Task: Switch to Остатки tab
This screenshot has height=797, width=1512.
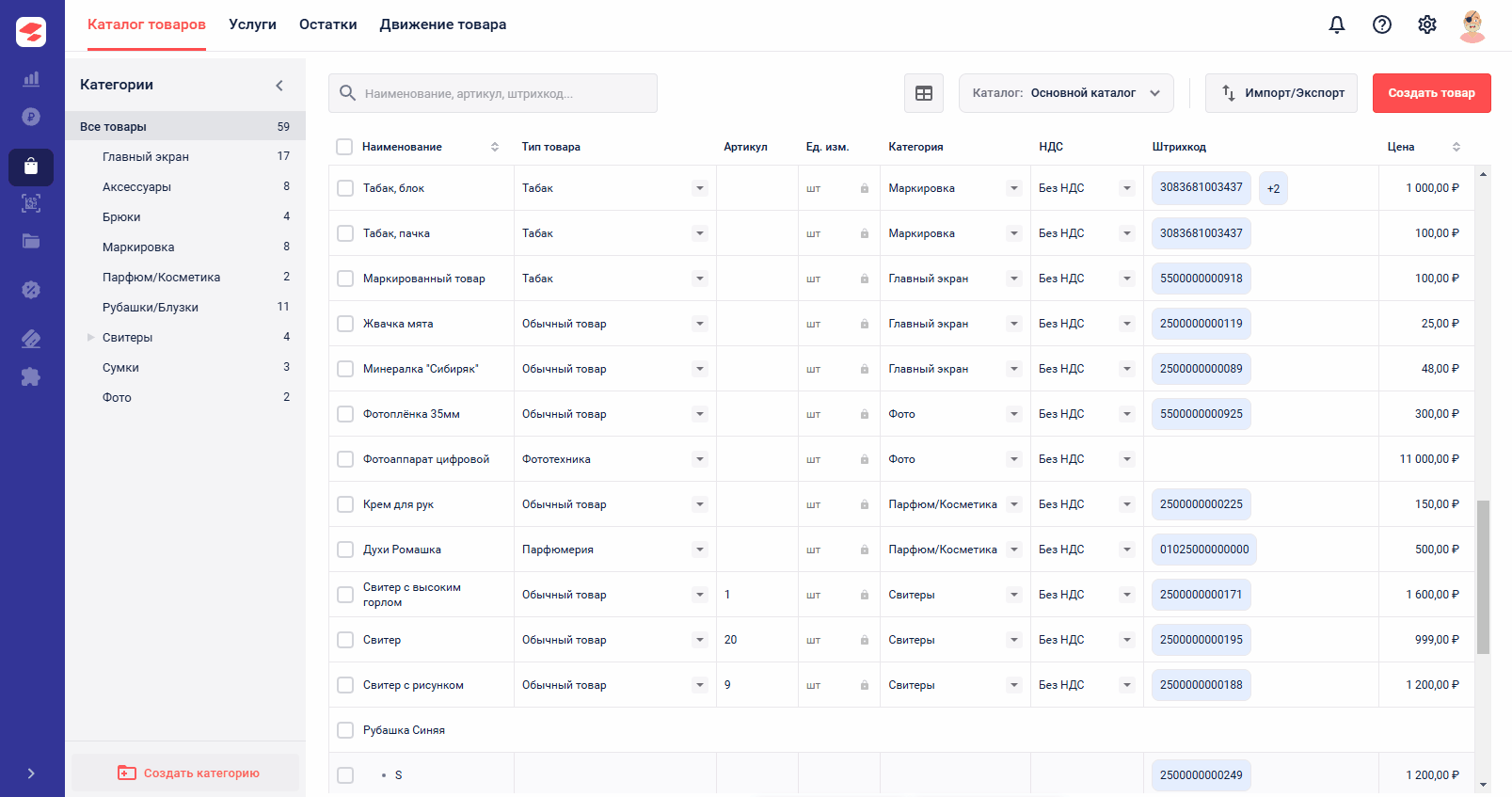Action: [x=328, y=24]
